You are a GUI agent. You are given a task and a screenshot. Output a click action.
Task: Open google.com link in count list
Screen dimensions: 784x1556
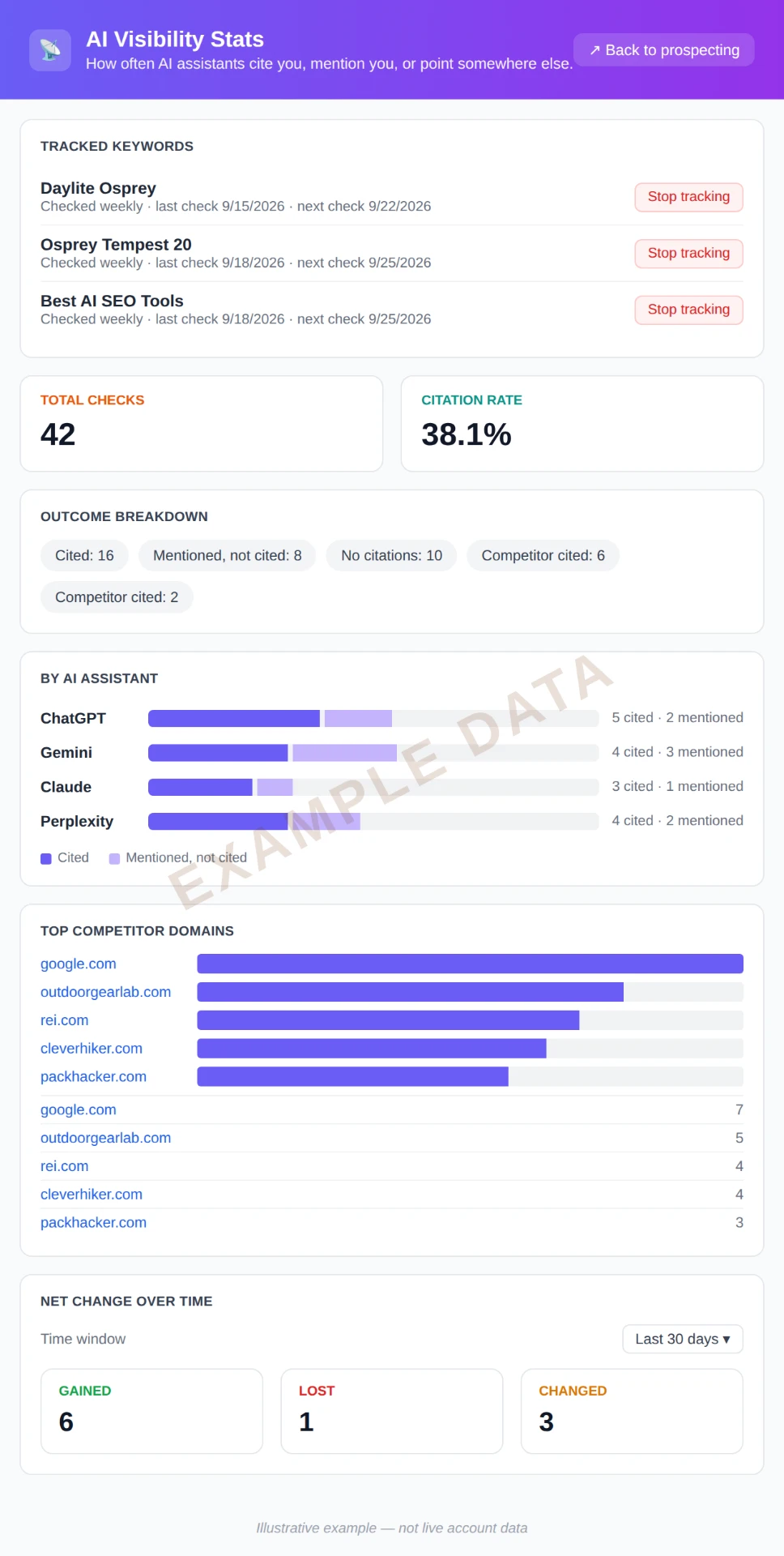[79, 1109]
